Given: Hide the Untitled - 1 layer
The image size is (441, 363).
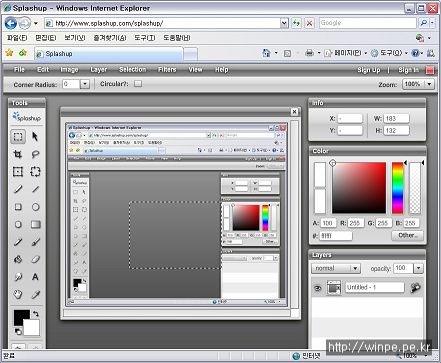Looking at the screenshot, I should coord(318,288).
